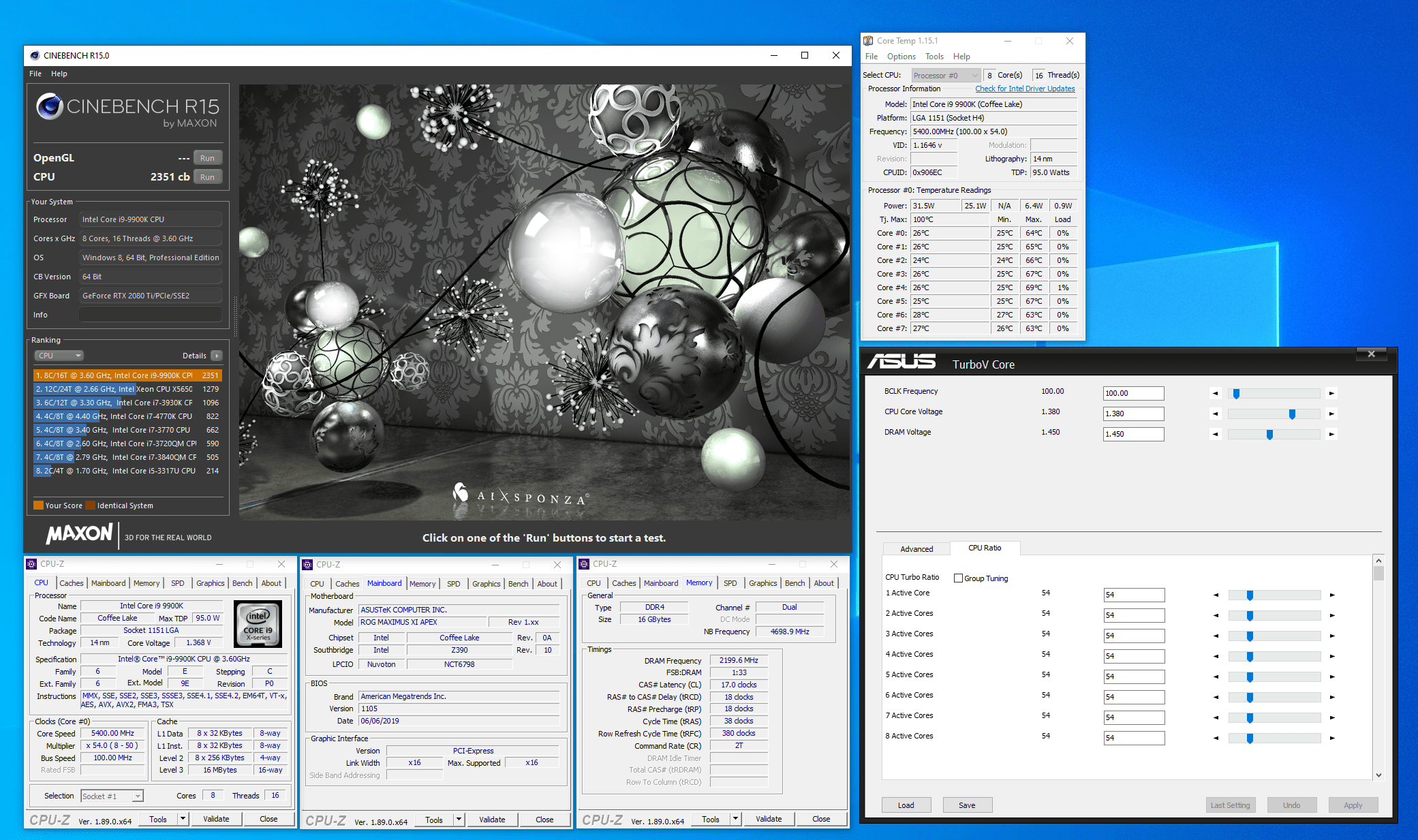Increase BCLK Frequency with right arrow
1418x840 pixels.
tap(1331, 393)
